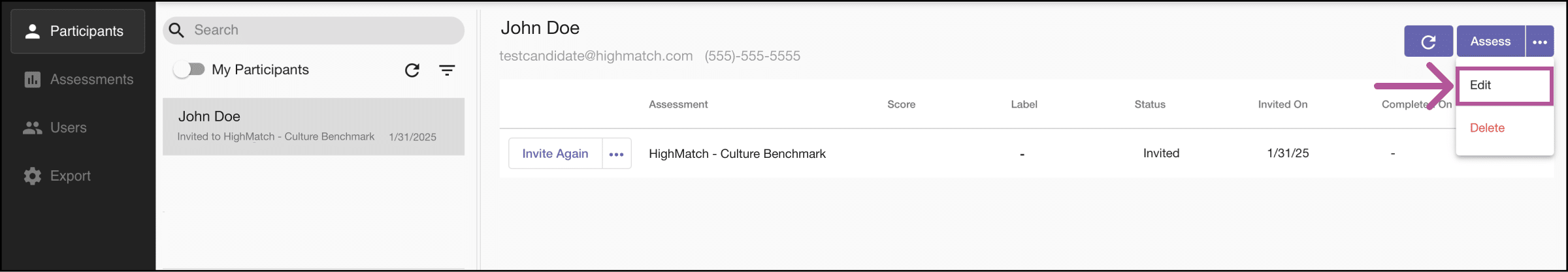Click the purple refresh button for John Doe
This screenshot has width=1568, height=272.
coord(1428,42)
